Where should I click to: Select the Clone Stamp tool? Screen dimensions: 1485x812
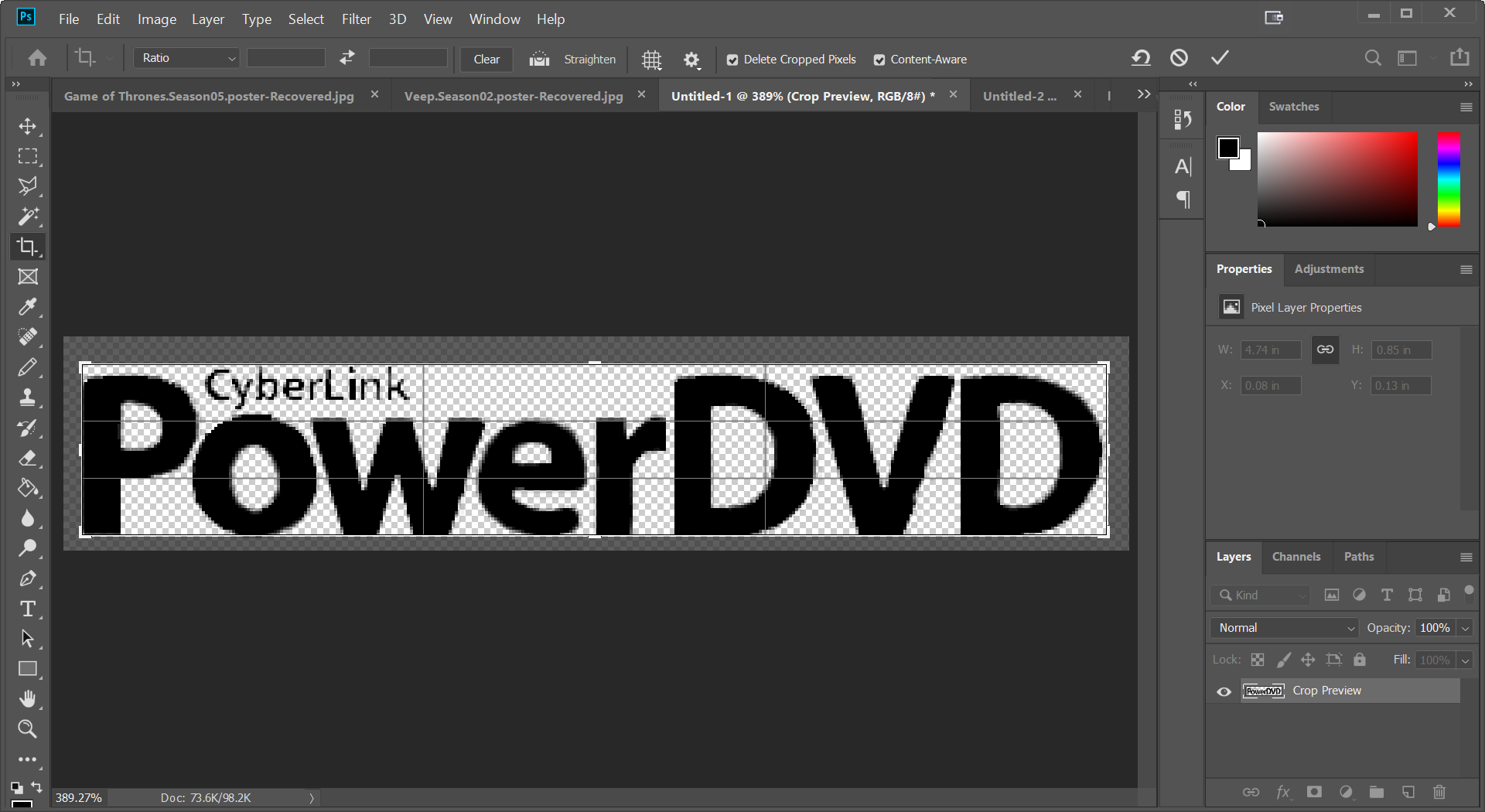[x=28, y=397]
